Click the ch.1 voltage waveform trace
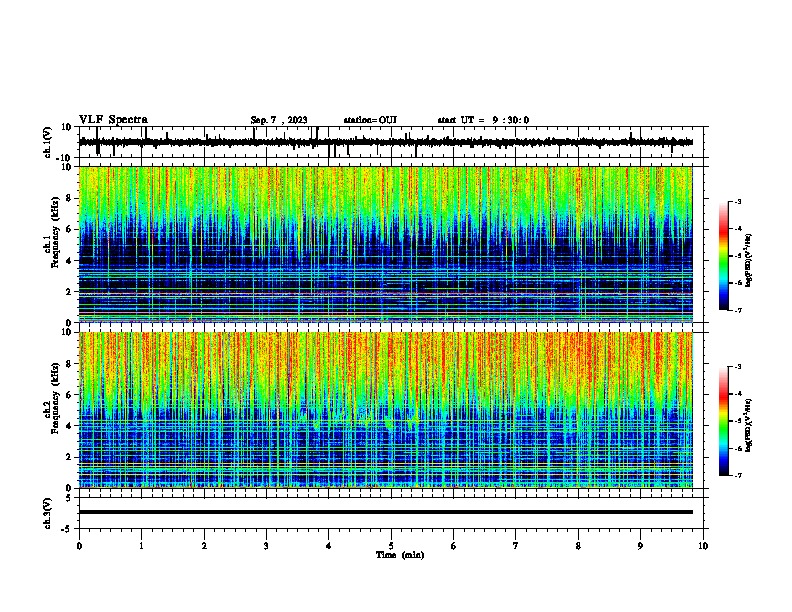 385,142
